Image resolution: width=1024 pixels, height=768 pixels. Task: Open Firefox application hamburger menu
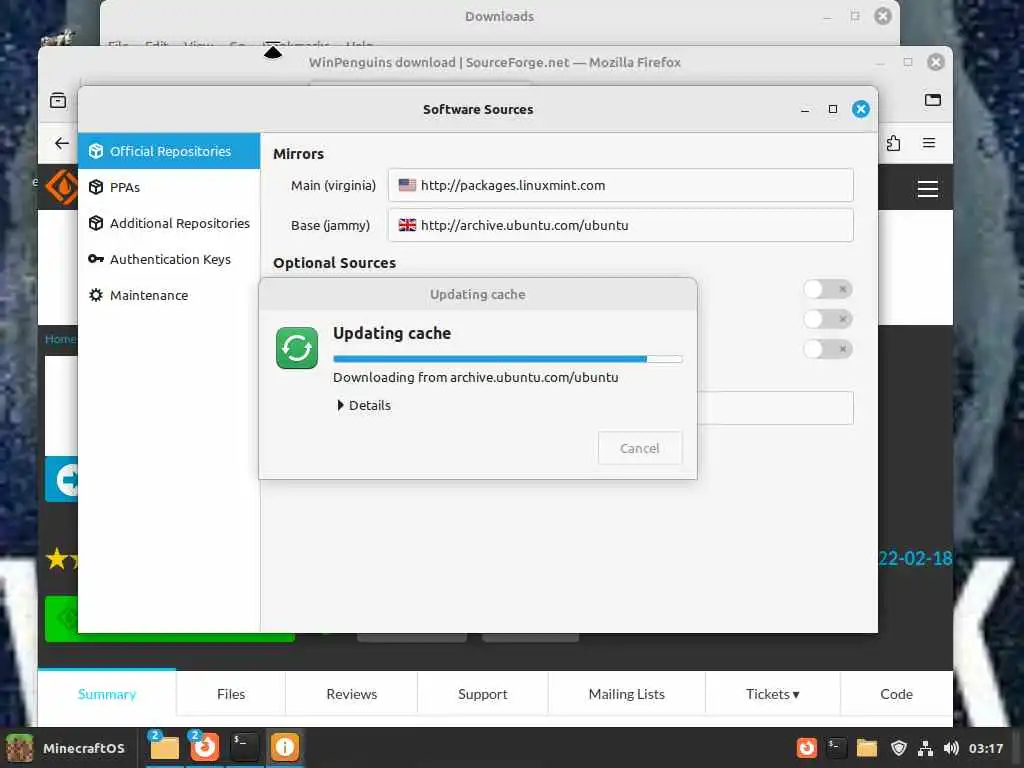click(929, 143)
